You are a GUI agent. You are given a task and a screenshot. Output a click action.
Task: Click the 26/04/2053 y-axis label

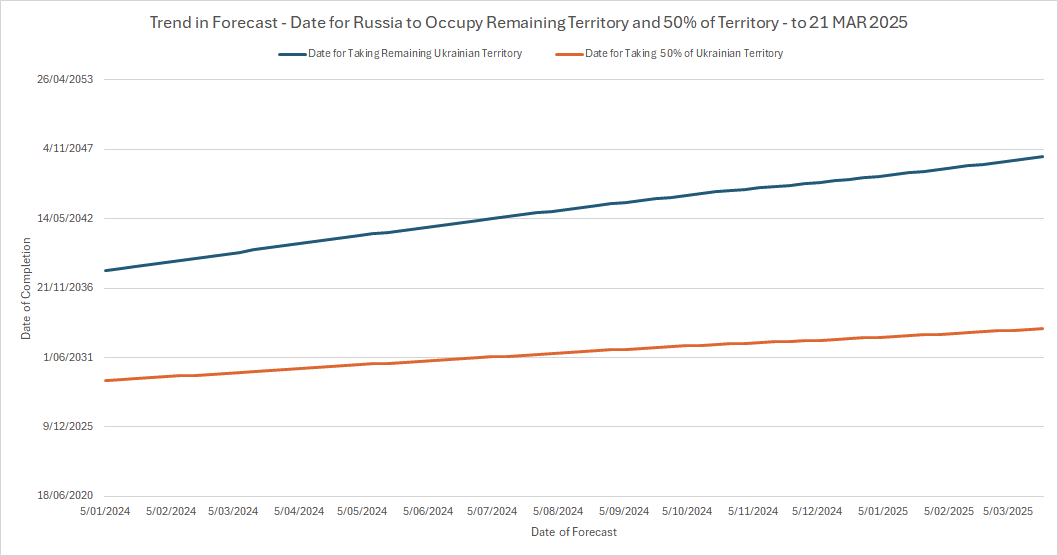[x=65, y=80]
